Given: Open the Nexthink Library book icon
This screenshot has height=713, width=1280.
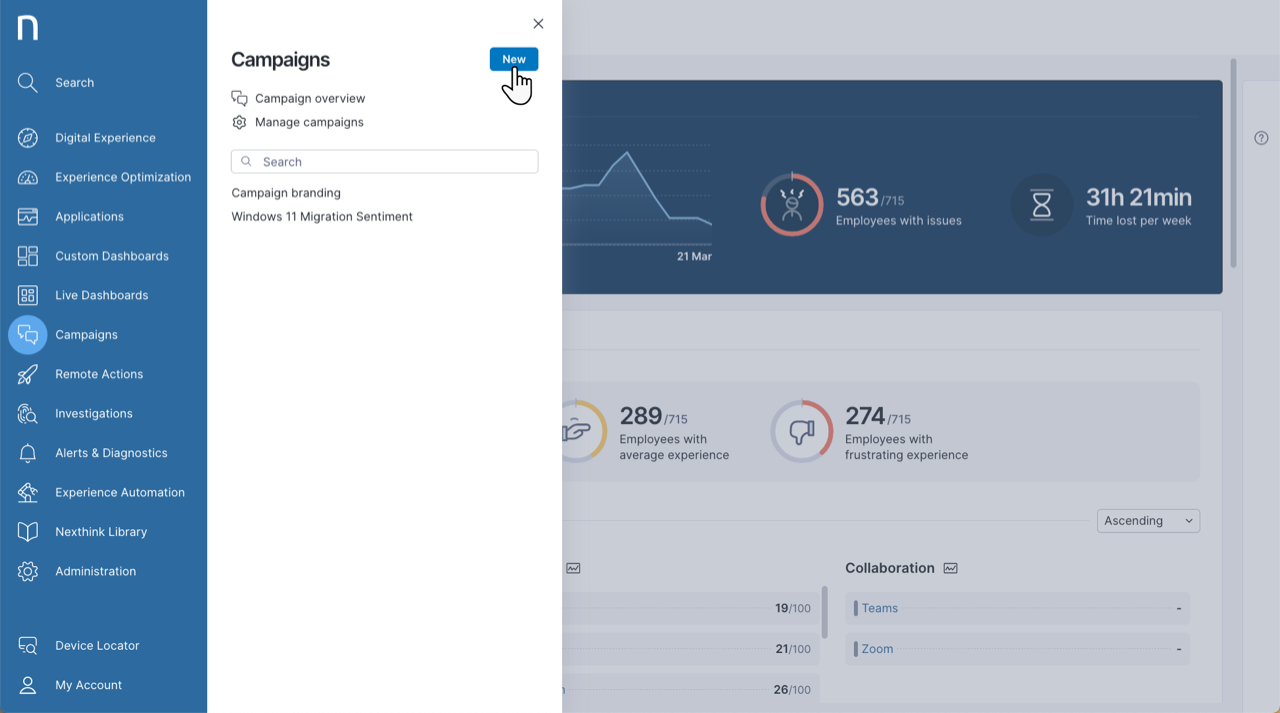Looking at the screenshot, I should tap(28, 532).
